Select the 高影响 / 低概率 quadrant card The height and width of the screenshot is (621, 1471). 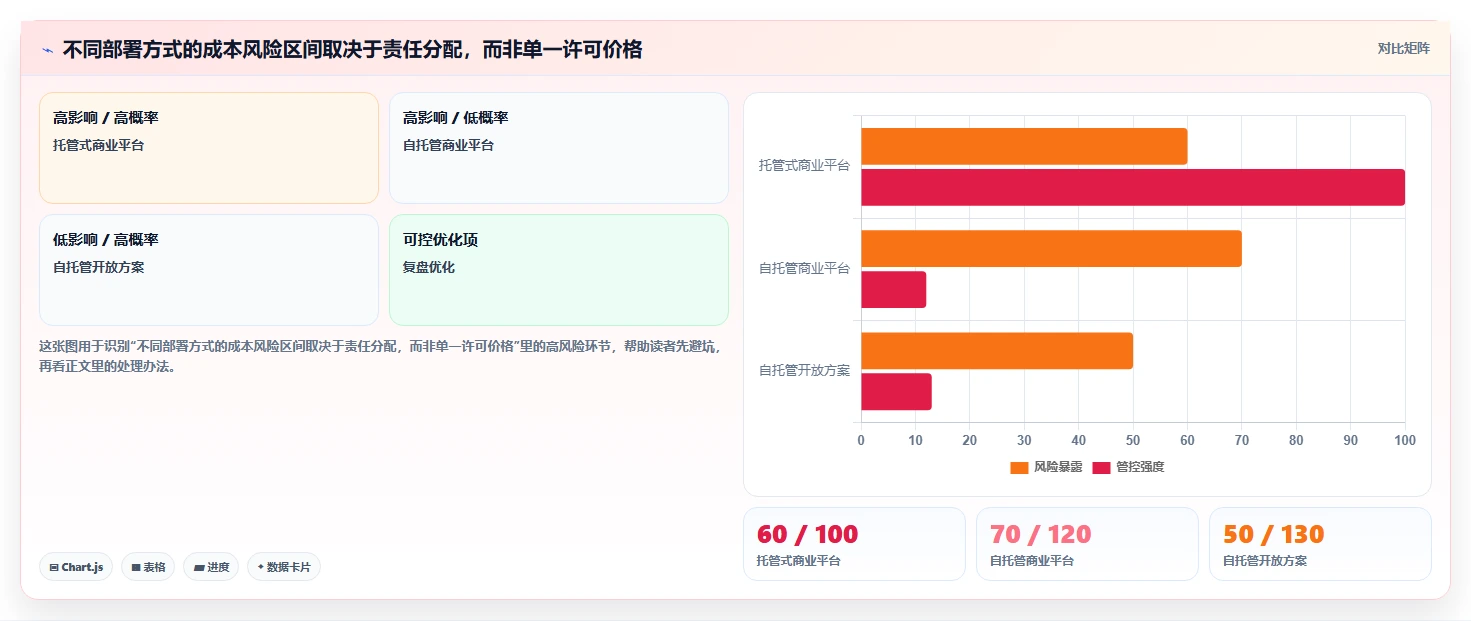coord(559,148)
